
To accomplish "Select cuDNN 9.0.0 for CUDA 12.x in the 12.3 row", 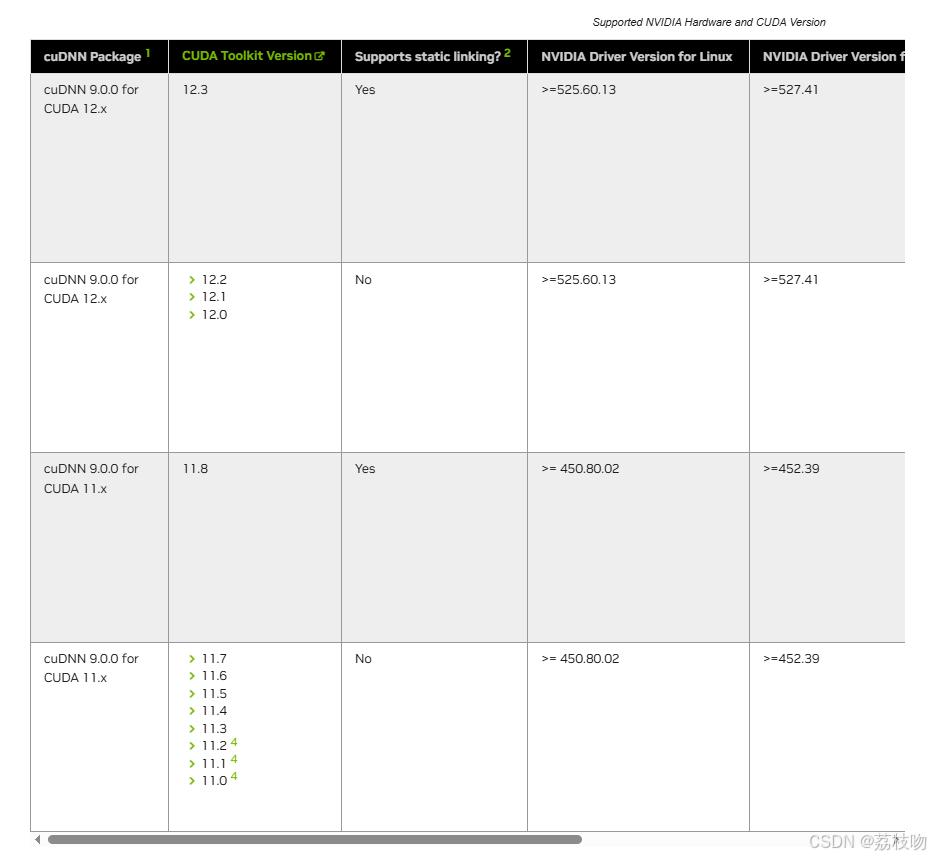I will (x=91, y=99).
